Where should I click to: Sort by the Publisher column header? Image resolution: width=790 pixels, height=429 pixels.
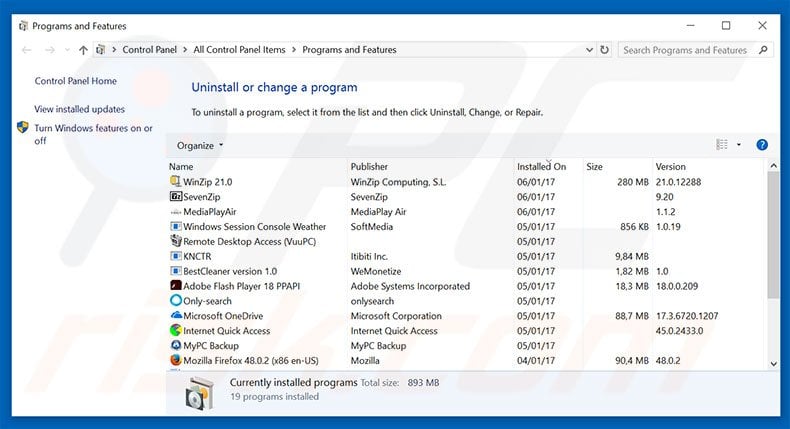[x=369, y=166]
